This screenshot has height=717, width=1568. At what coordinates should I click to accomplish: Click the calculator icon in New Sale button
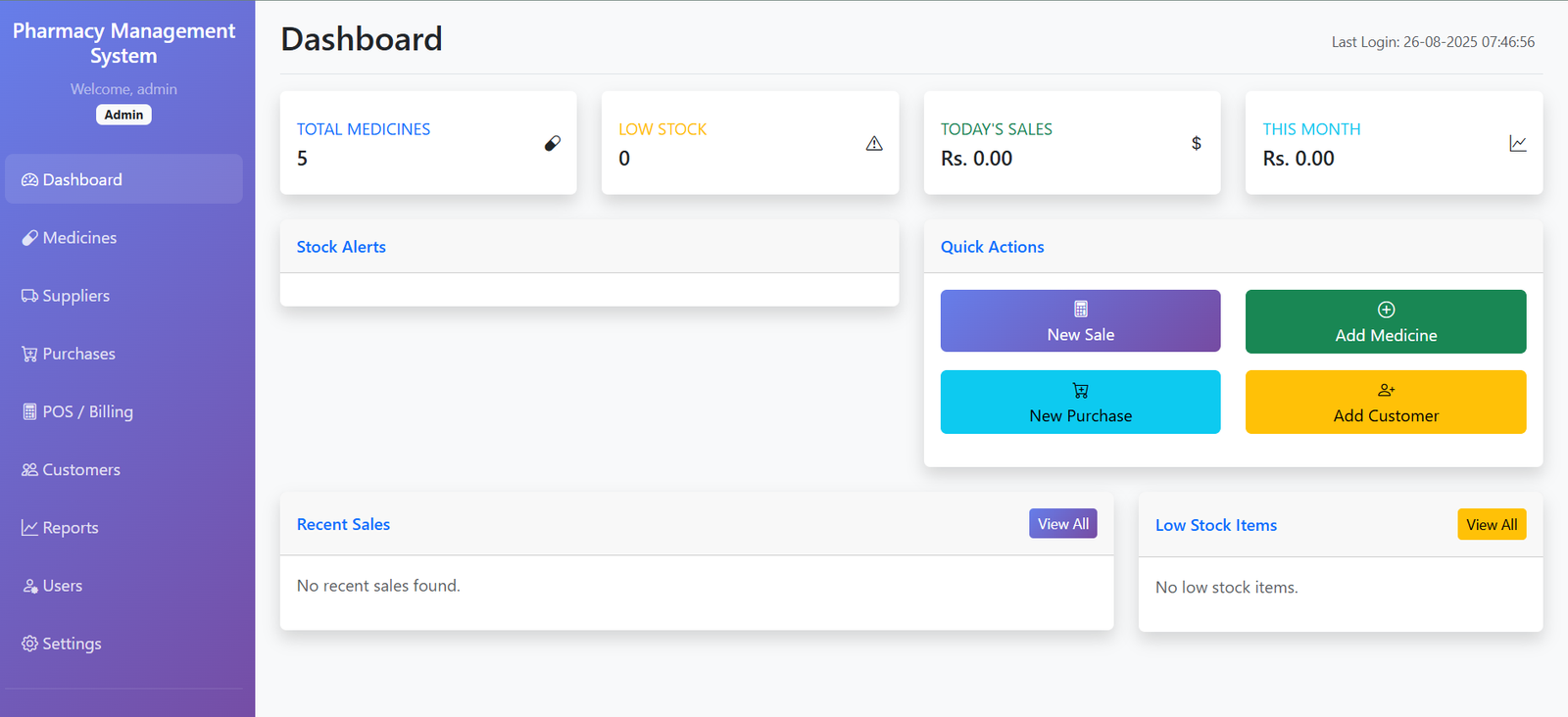pyautogui.click(x=1081, y=310)
